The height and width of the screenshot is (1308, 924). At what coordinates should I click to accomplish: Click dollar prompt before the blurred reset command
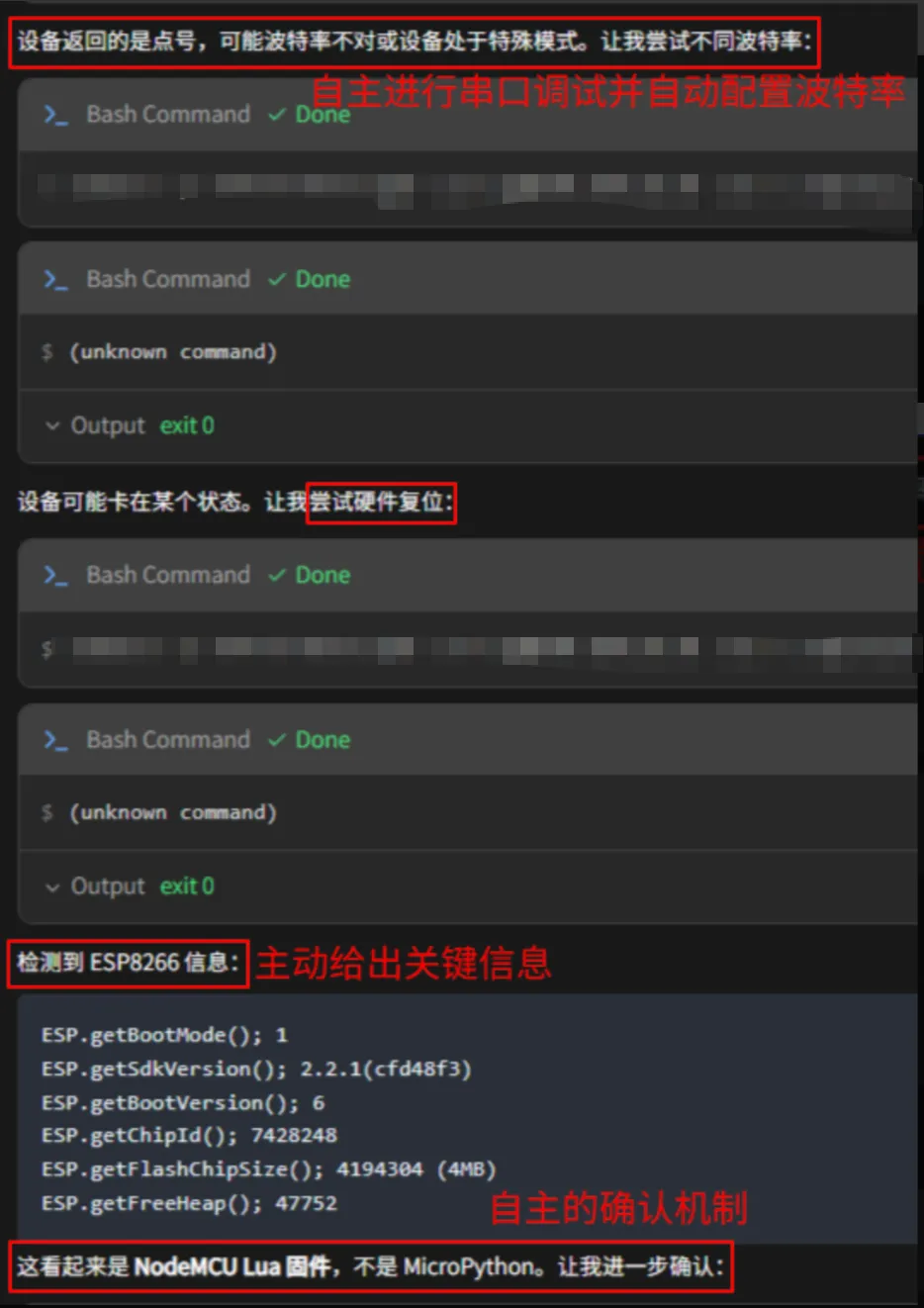46,649
